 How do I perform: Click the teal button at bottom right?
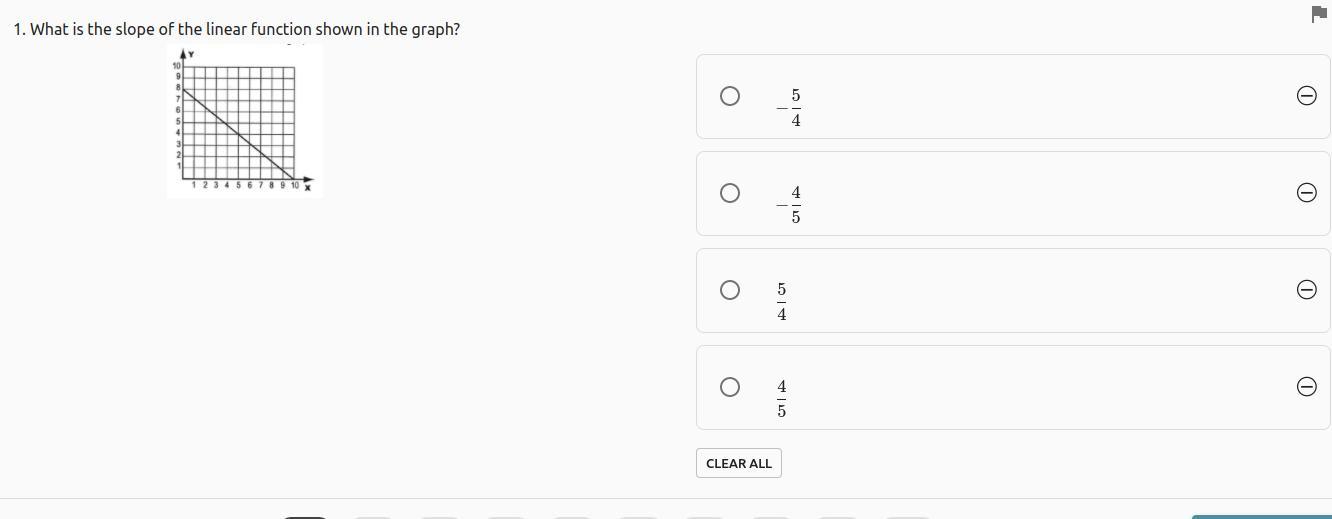[1260, 516]
